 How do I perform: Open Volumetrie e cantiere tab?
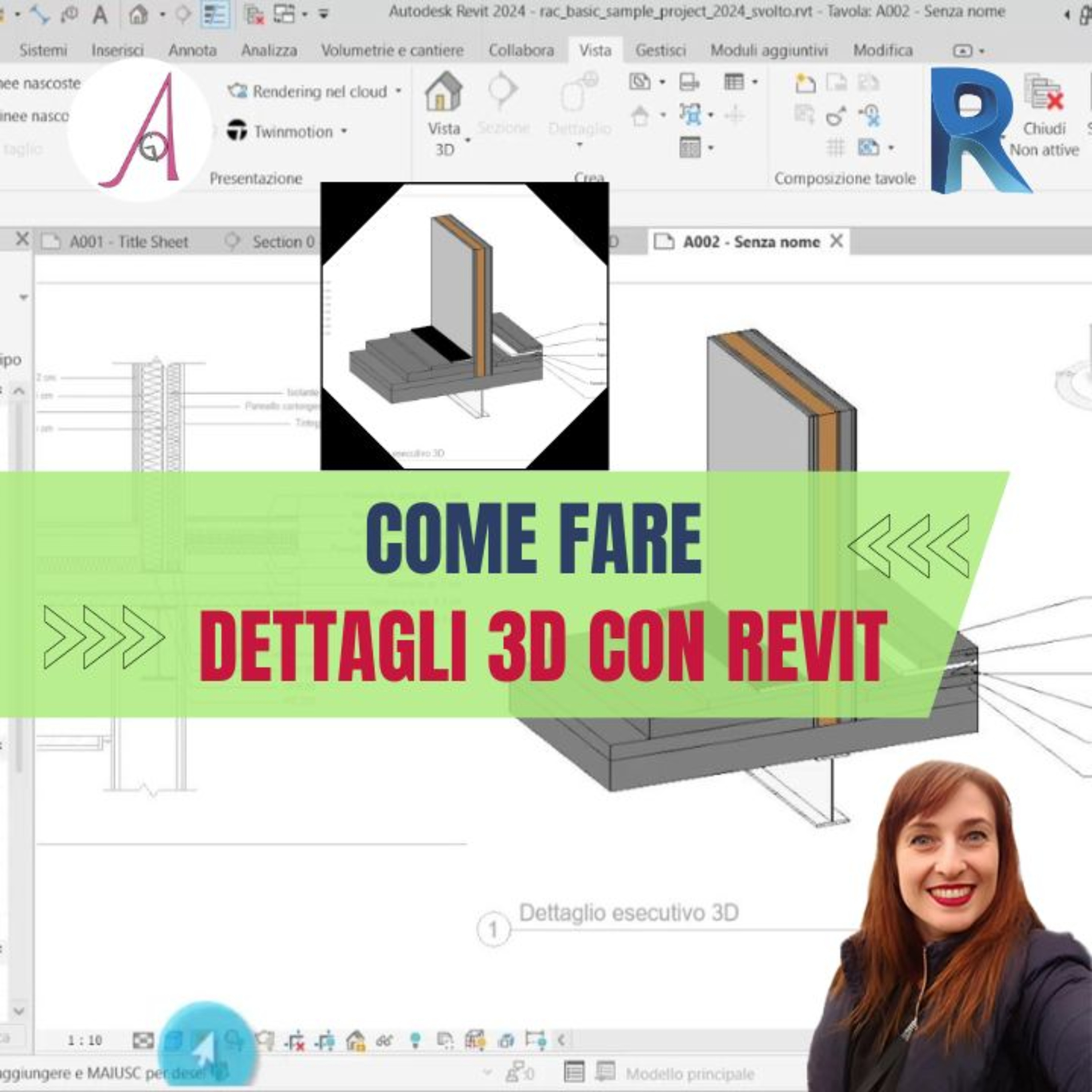click(392, 50)
